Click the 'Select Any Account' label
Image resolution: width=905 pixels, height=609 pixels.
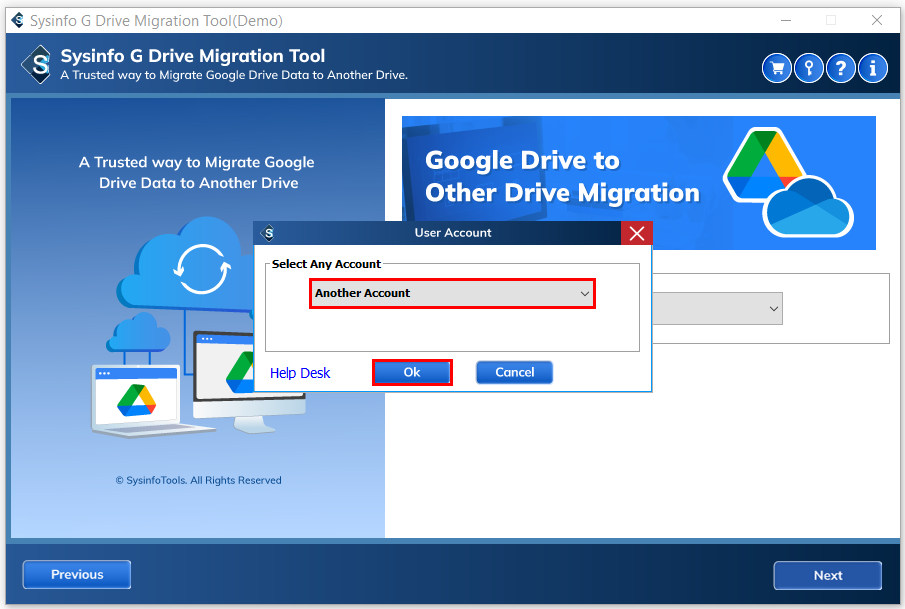point(326,264)
